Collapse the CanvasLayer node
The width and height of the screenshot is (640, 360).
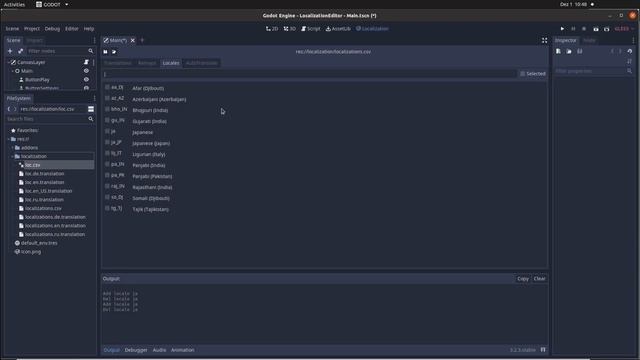9,62
